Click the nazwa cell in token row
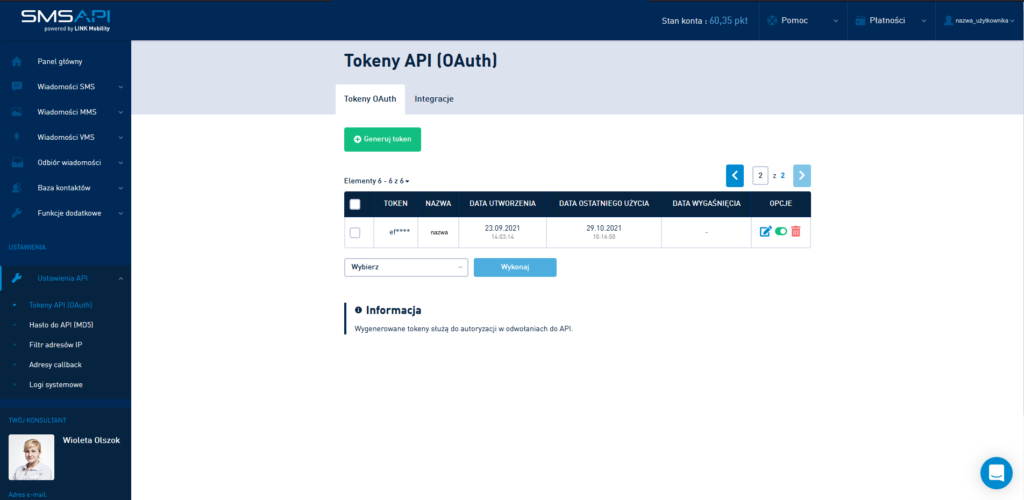 tap(438, 232)
